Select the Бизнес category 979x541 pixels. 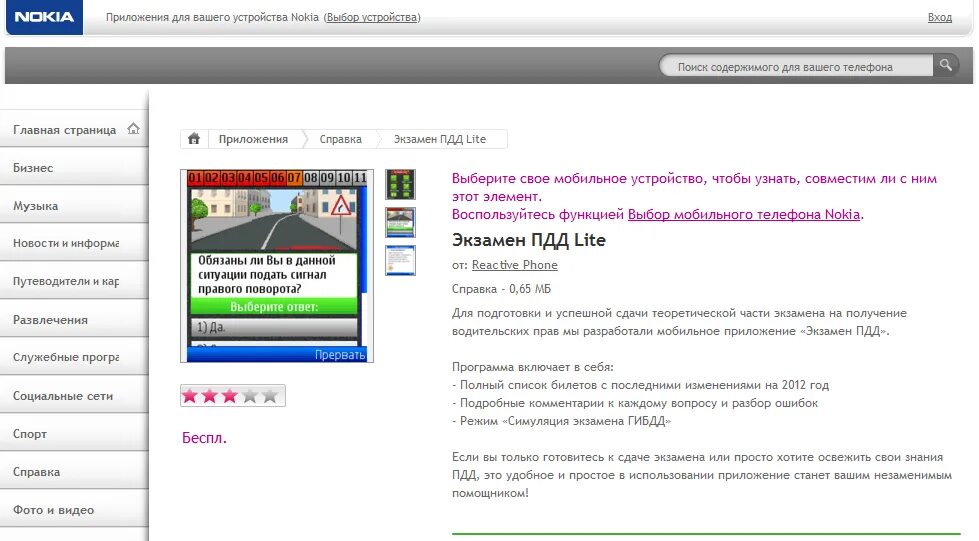point(74,167)
